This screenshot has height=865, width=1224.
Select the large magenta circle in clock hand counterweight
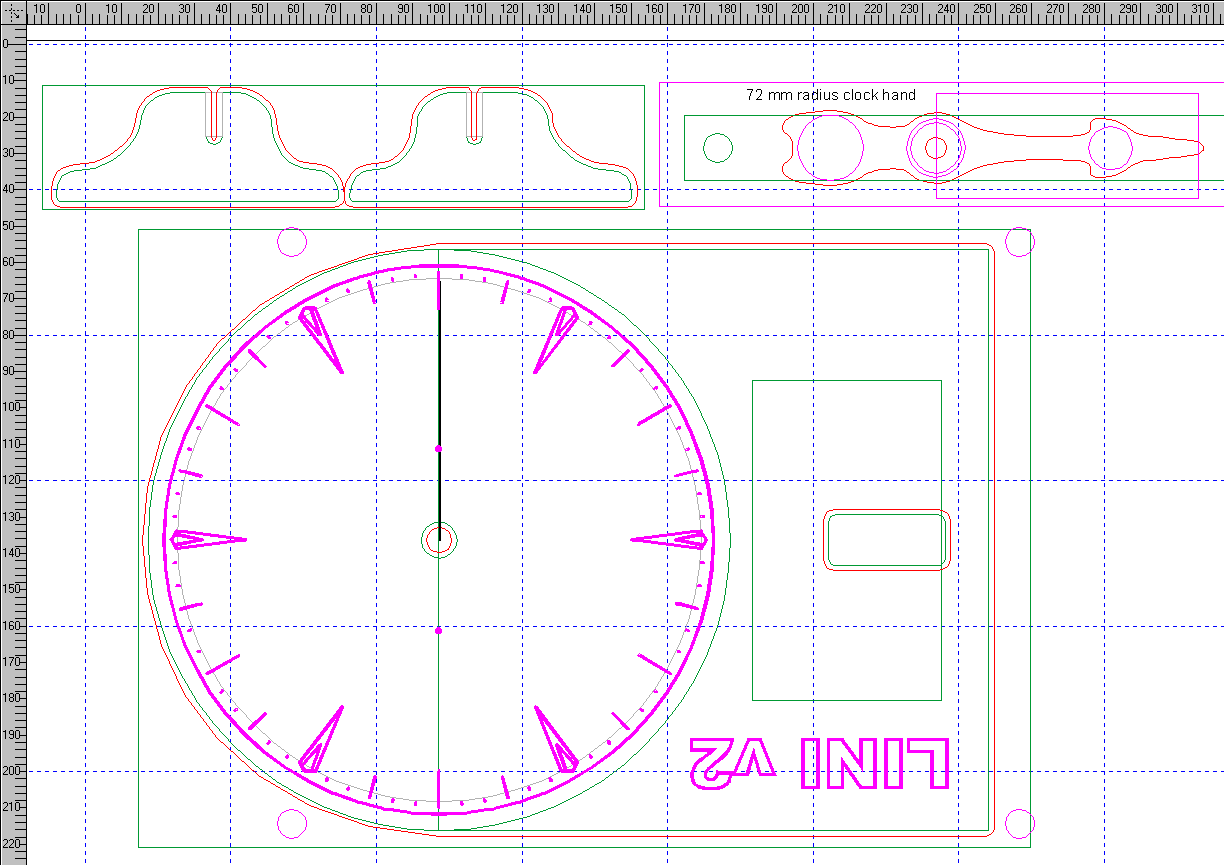[x=830, y=148]
